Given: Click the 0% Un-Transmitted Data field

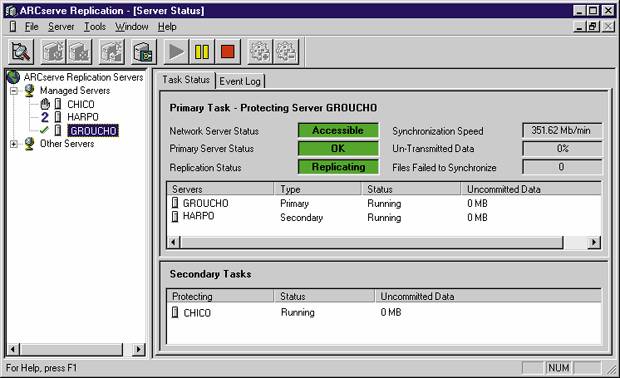Looking at the screenshot, I should (562, 149).
